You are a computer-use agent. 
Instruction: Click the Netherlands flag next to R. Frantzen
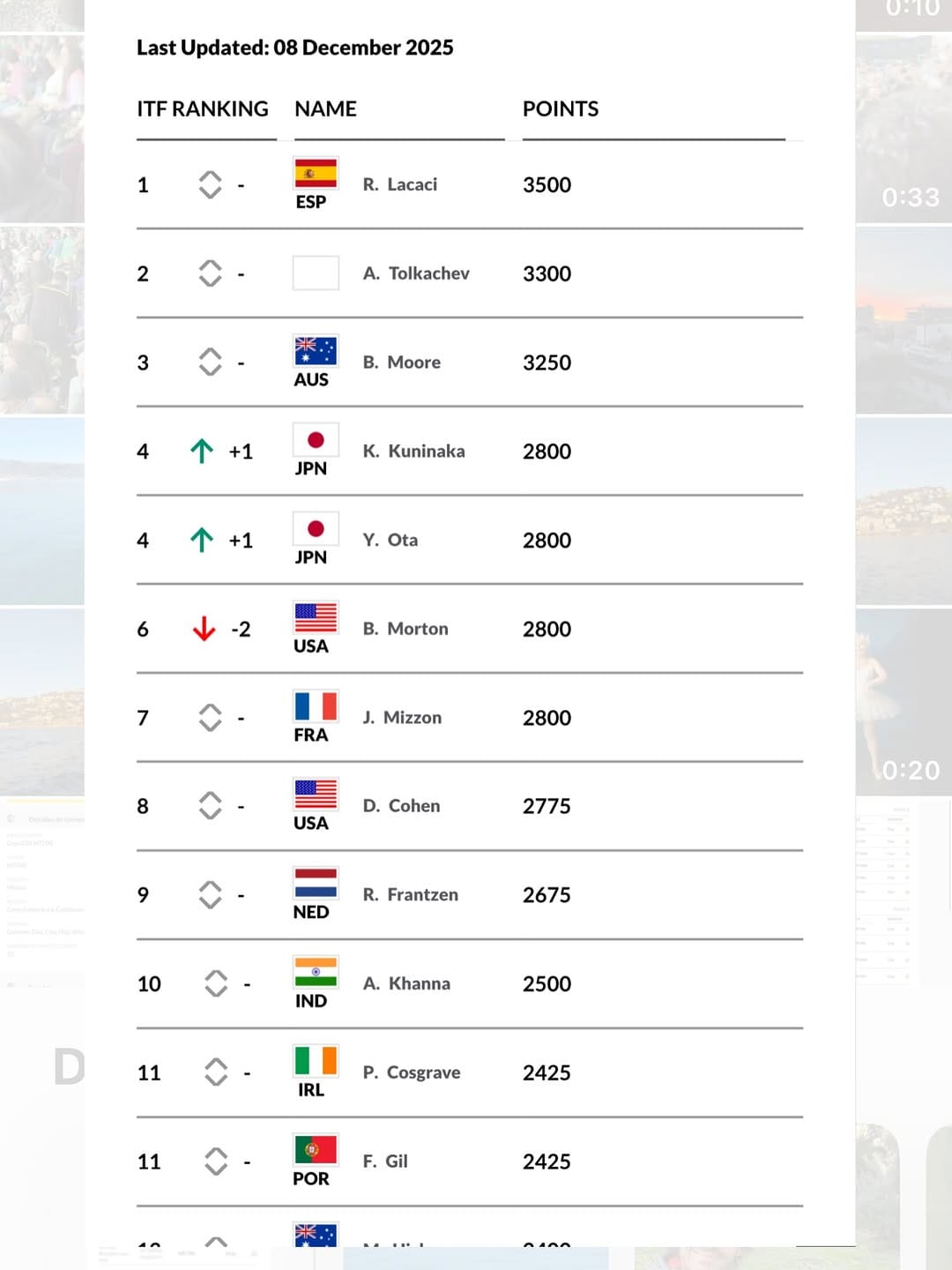coord(316,884)
